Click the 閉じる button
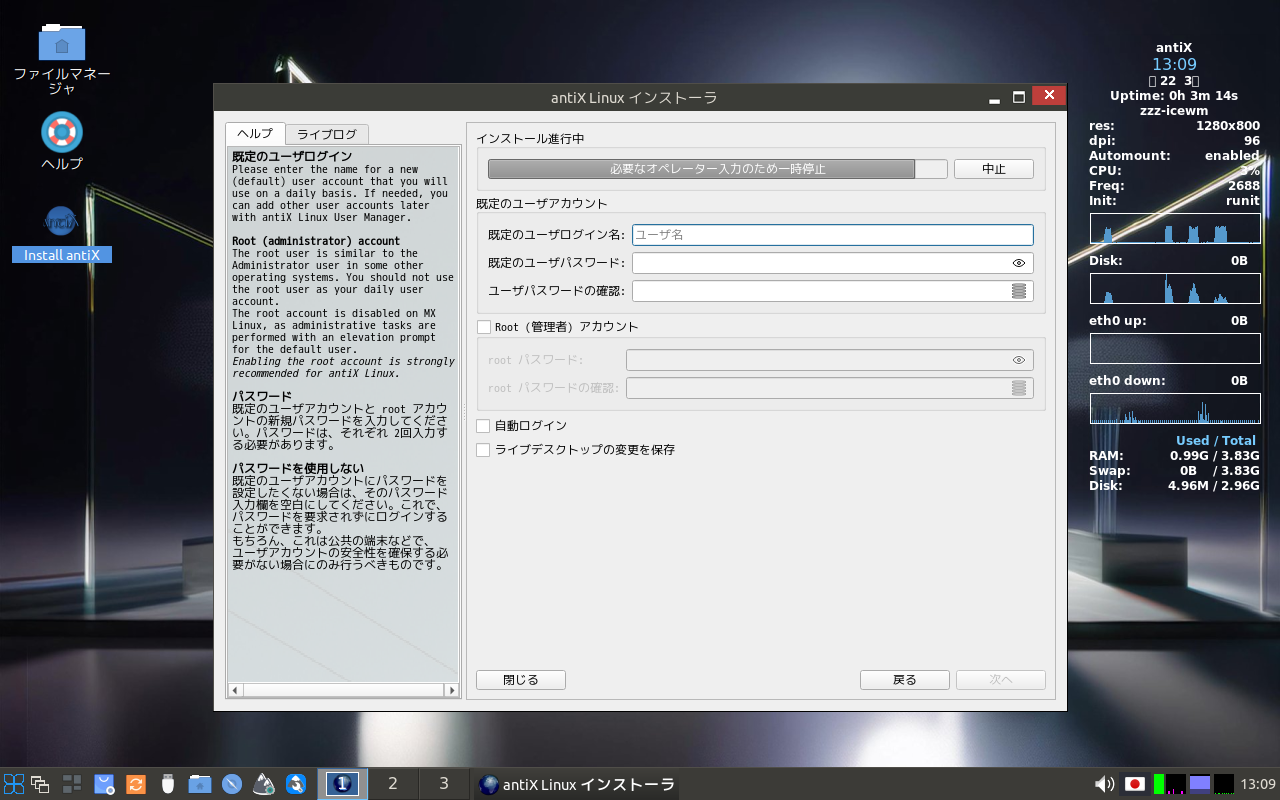1280x800 pixels. [x=521, y=680]
